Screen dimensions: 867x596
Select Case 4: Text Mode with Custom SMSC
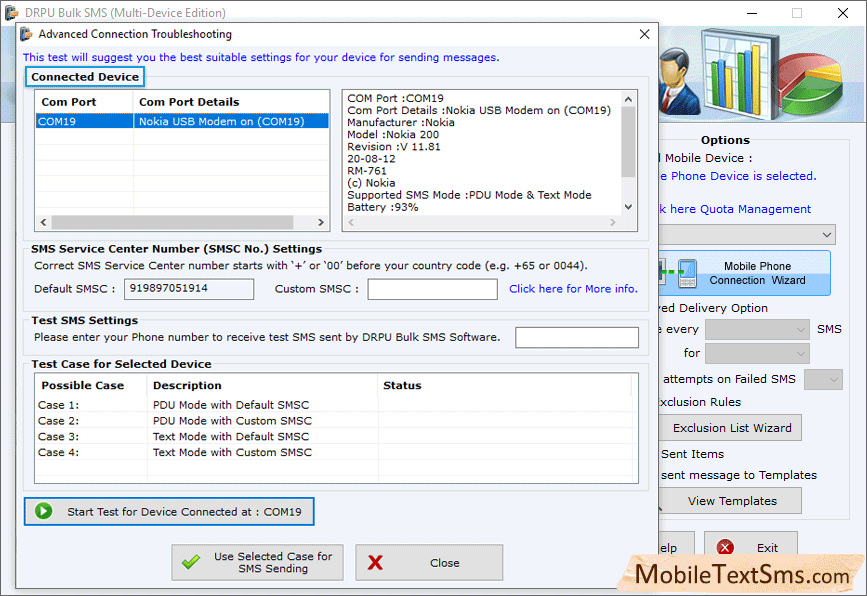click(335, 452)
